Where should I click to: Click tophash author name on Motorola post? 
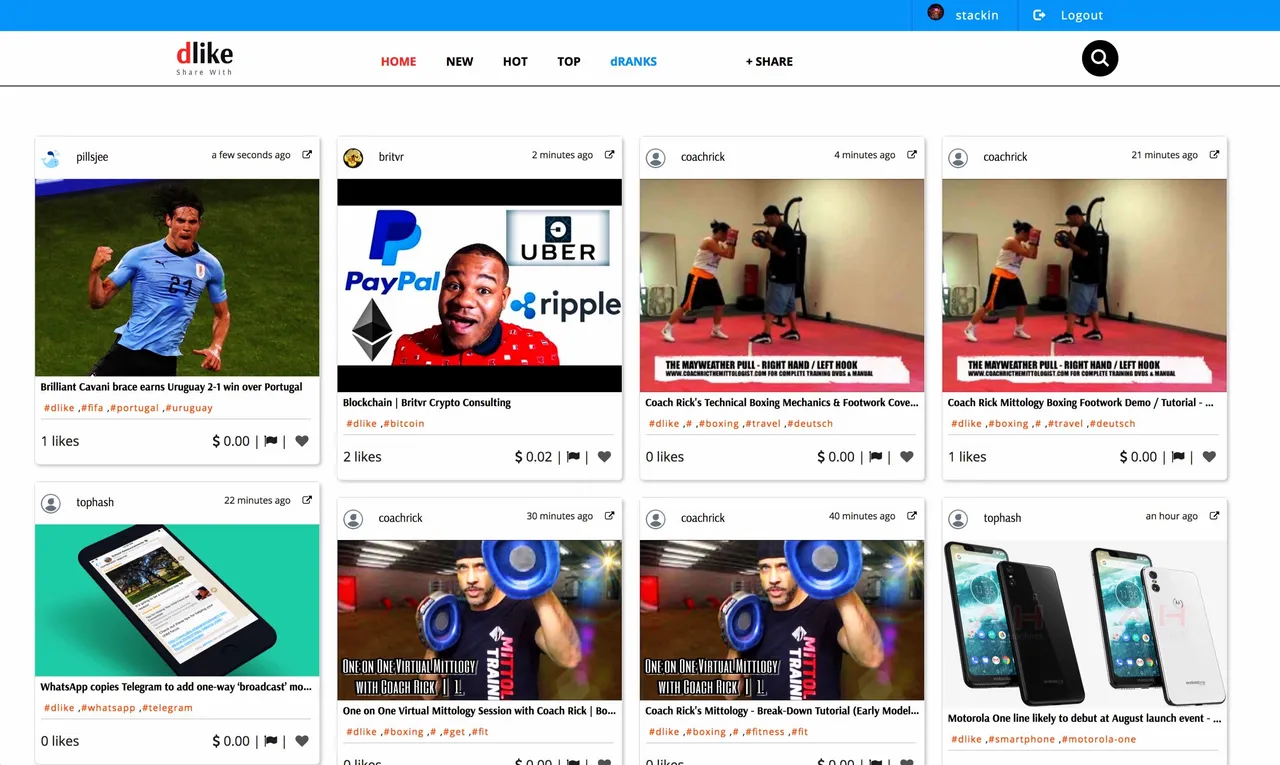click(1002, 518)
